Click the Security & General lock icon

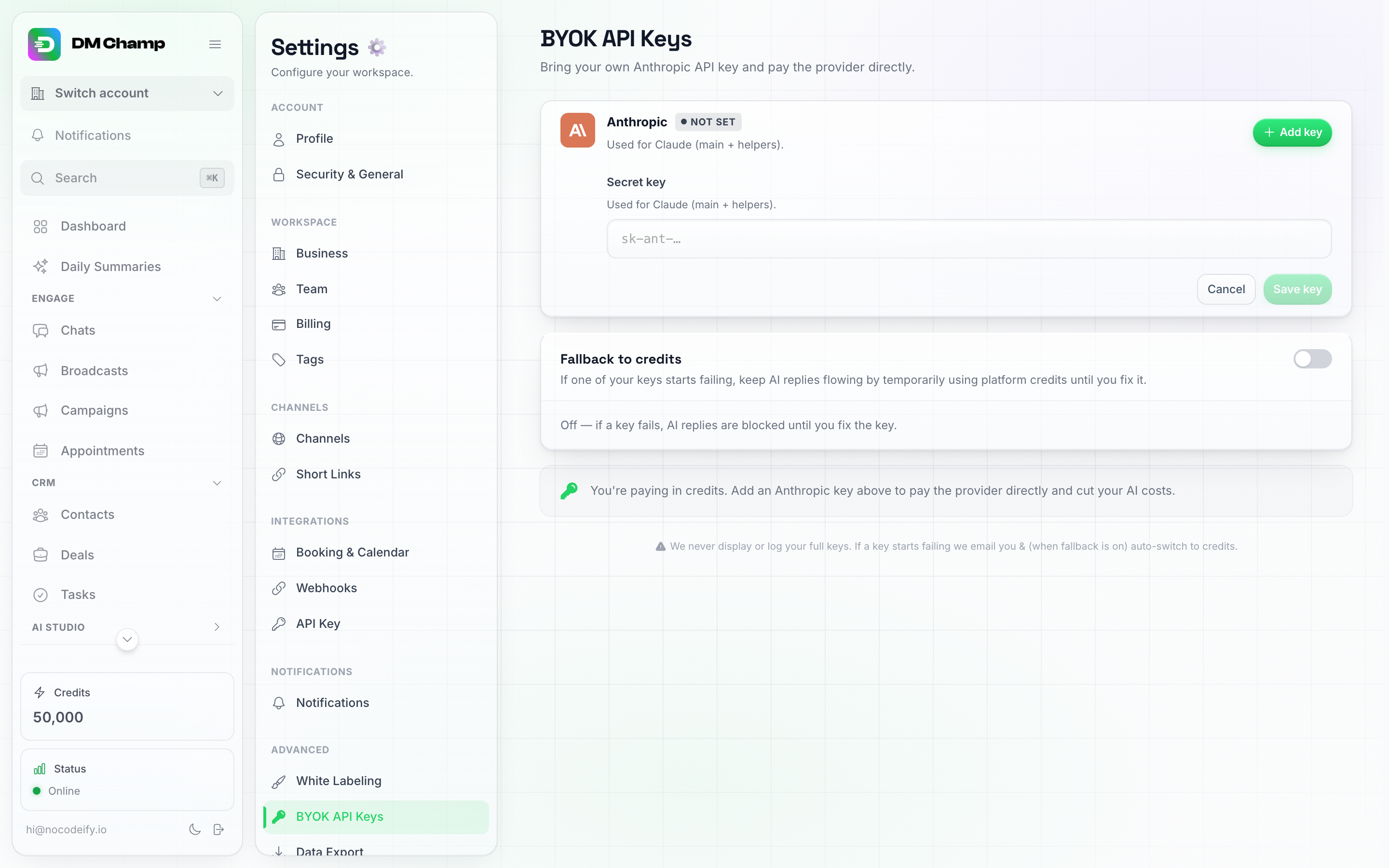279,175
